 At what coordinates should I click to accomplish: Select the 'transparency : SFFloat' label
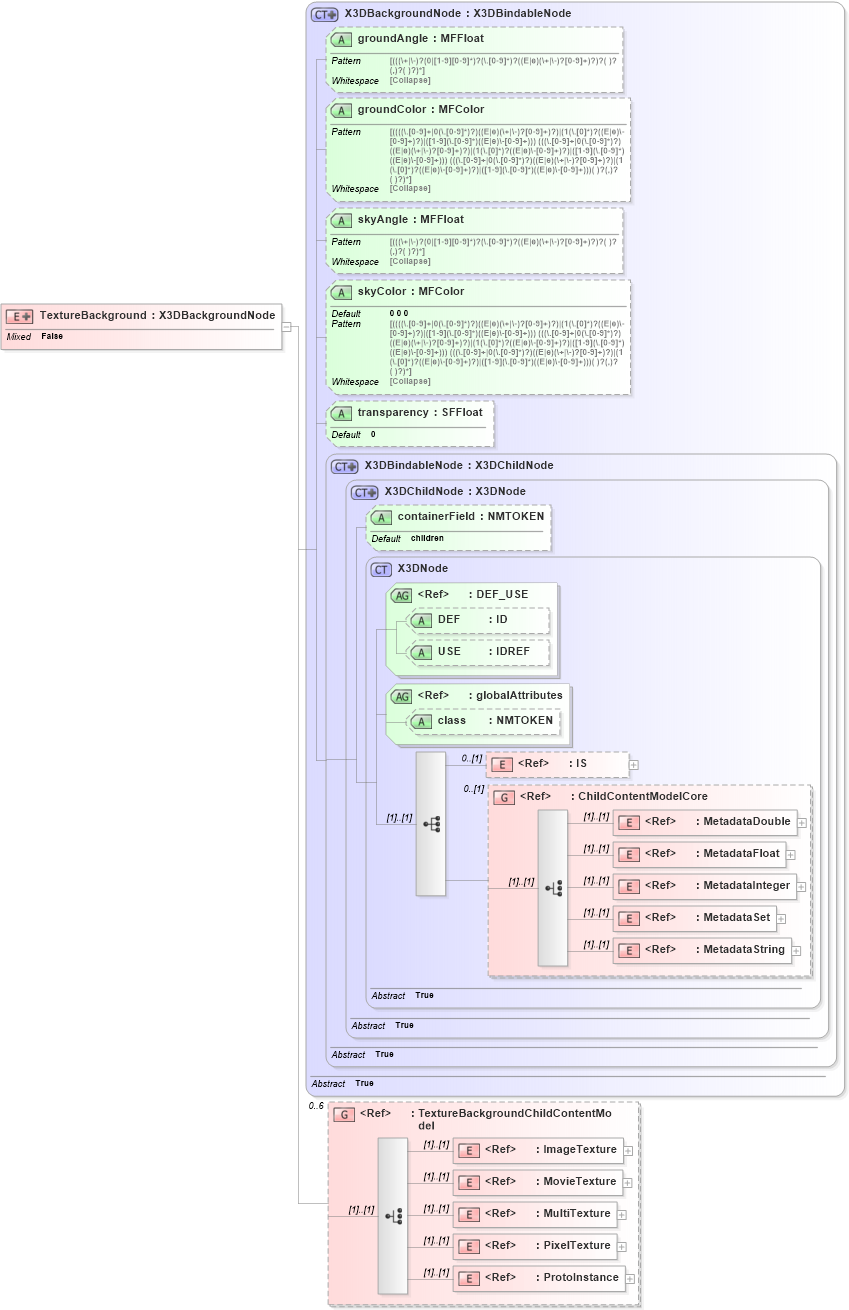[420, 413]
